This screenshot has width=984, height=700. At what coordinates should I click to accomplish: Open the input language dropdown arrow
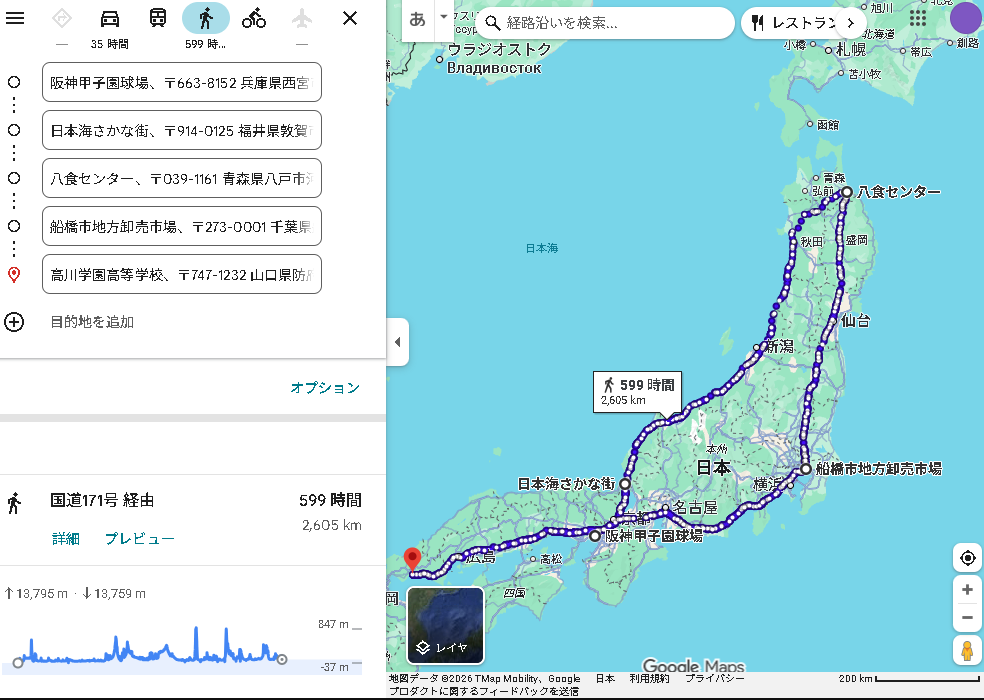(444, 18)
